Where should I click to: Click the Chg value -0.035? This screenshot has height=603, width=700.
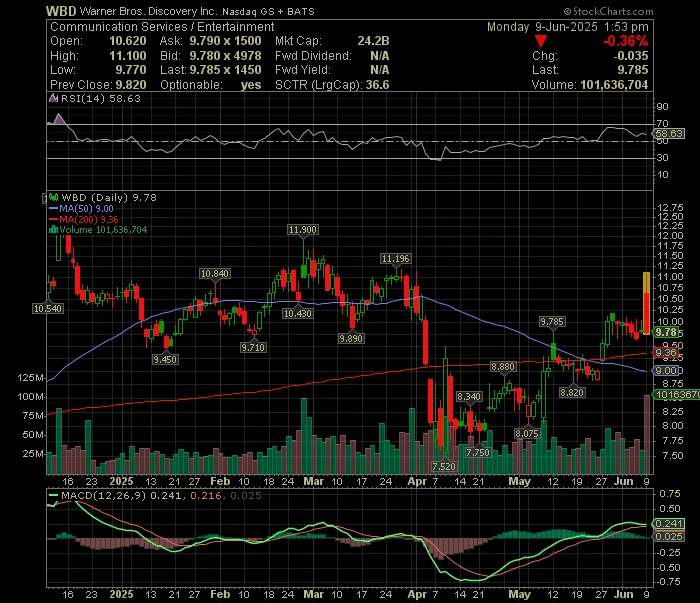point(630,56)
